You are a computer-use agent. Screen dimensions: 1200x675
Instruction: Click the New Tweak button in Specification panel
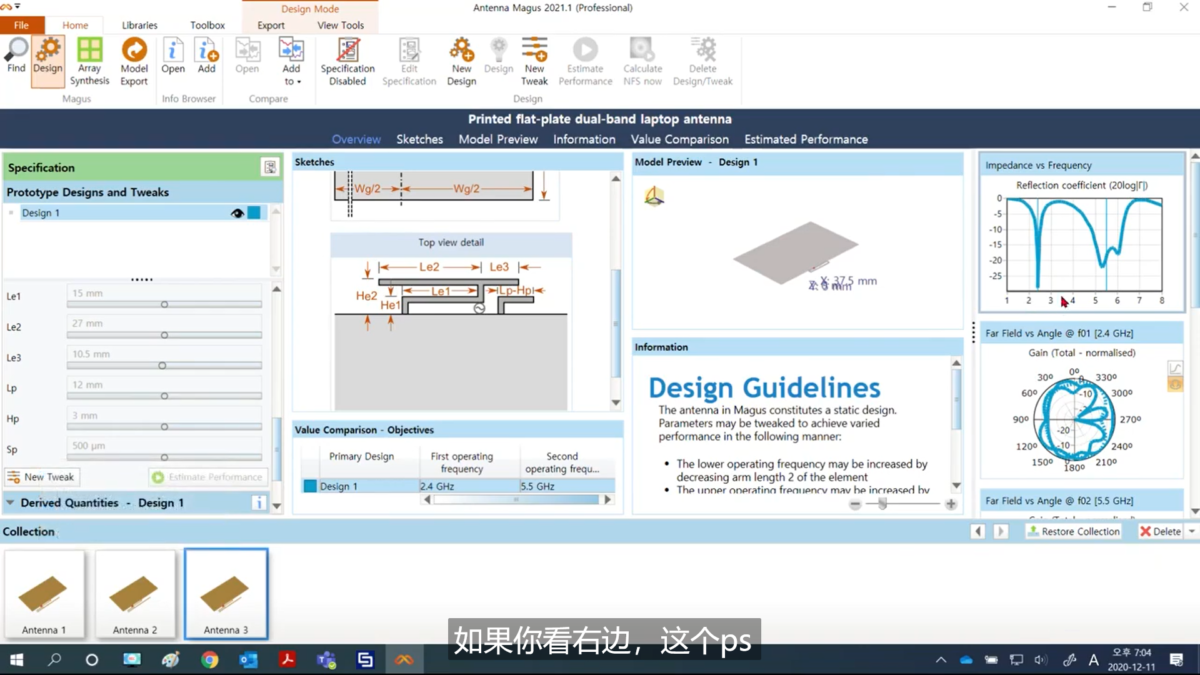[41, 477]
